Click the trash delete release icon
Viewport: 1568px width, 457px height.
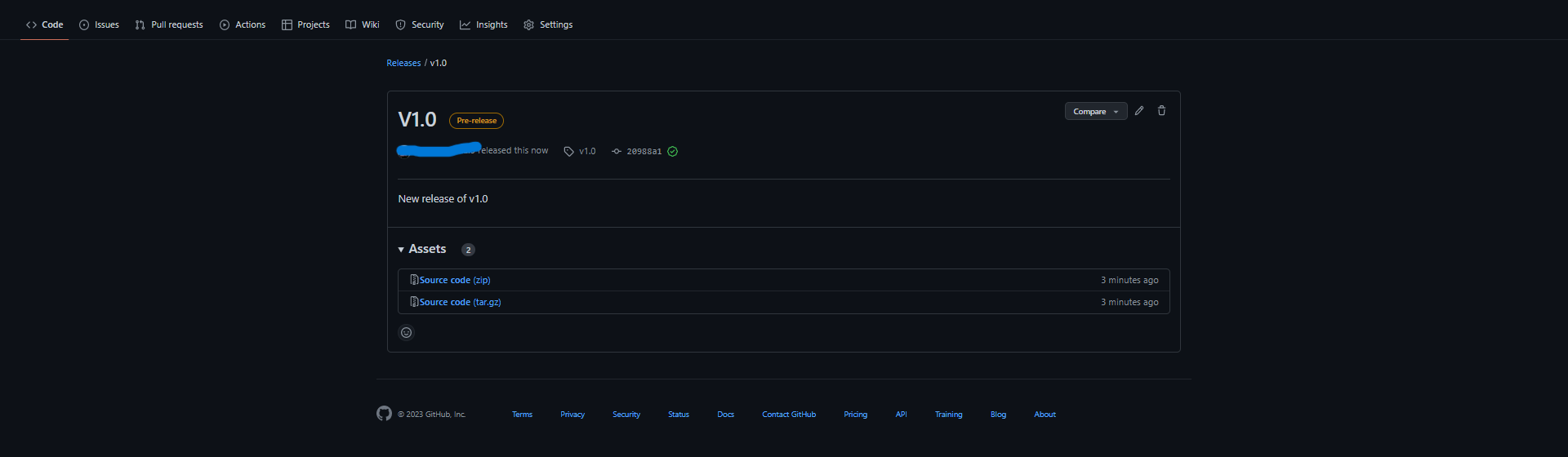[1161, 111]
